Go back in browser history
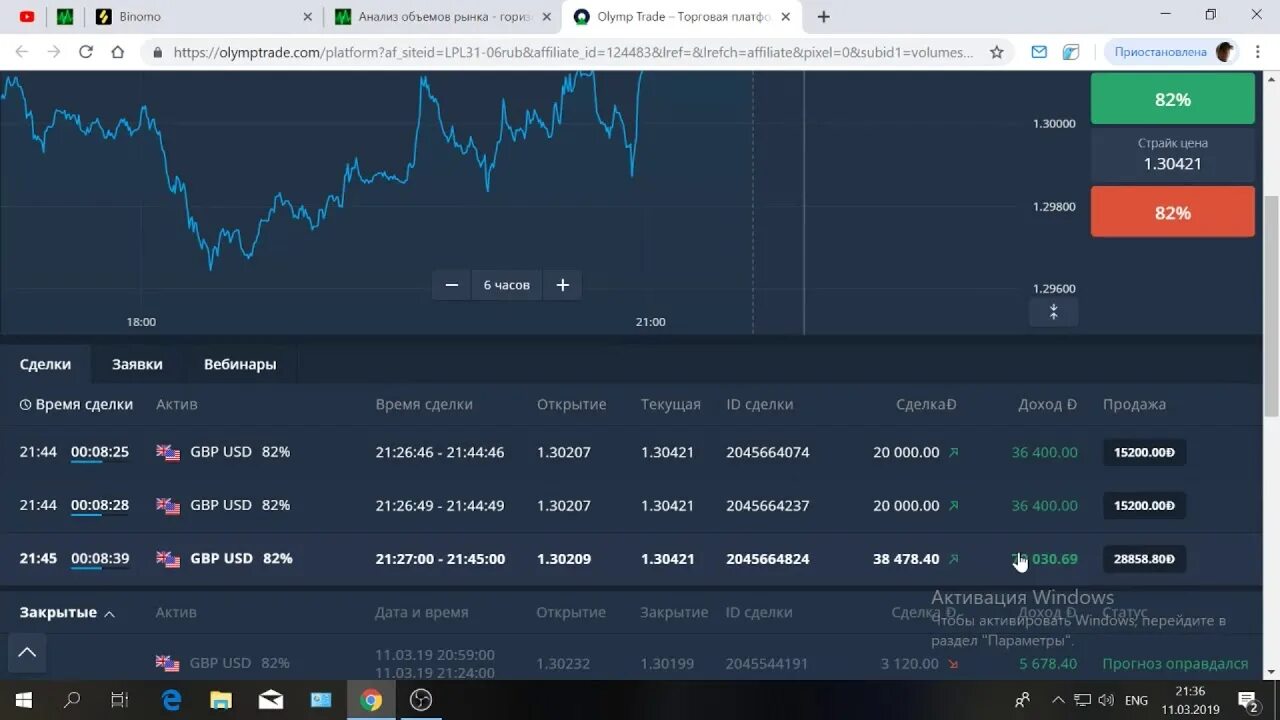This screenshot has width=1280, height=720. pos(22,52)
